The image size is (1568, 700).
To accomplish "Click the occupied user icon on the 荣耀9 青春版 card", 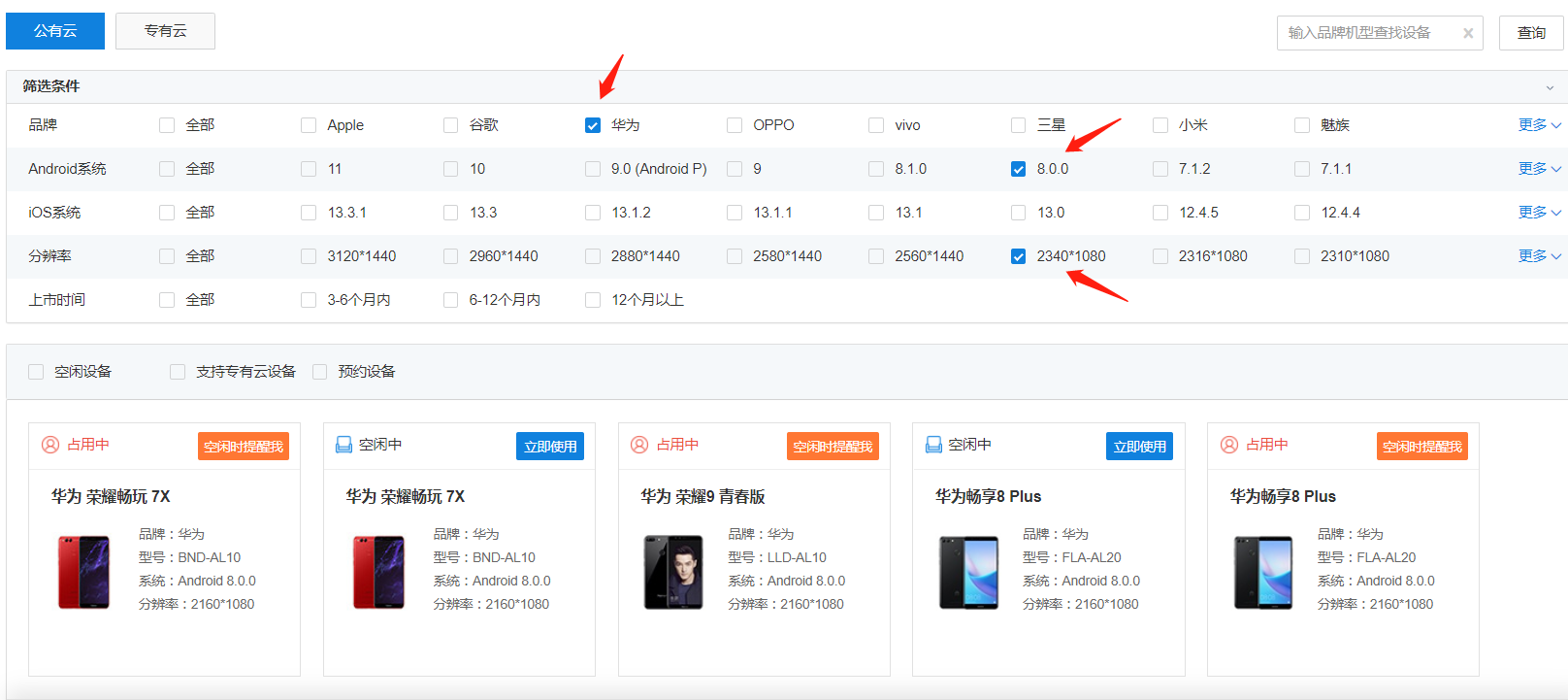I will pyautogui.click(x=639, y=445).
